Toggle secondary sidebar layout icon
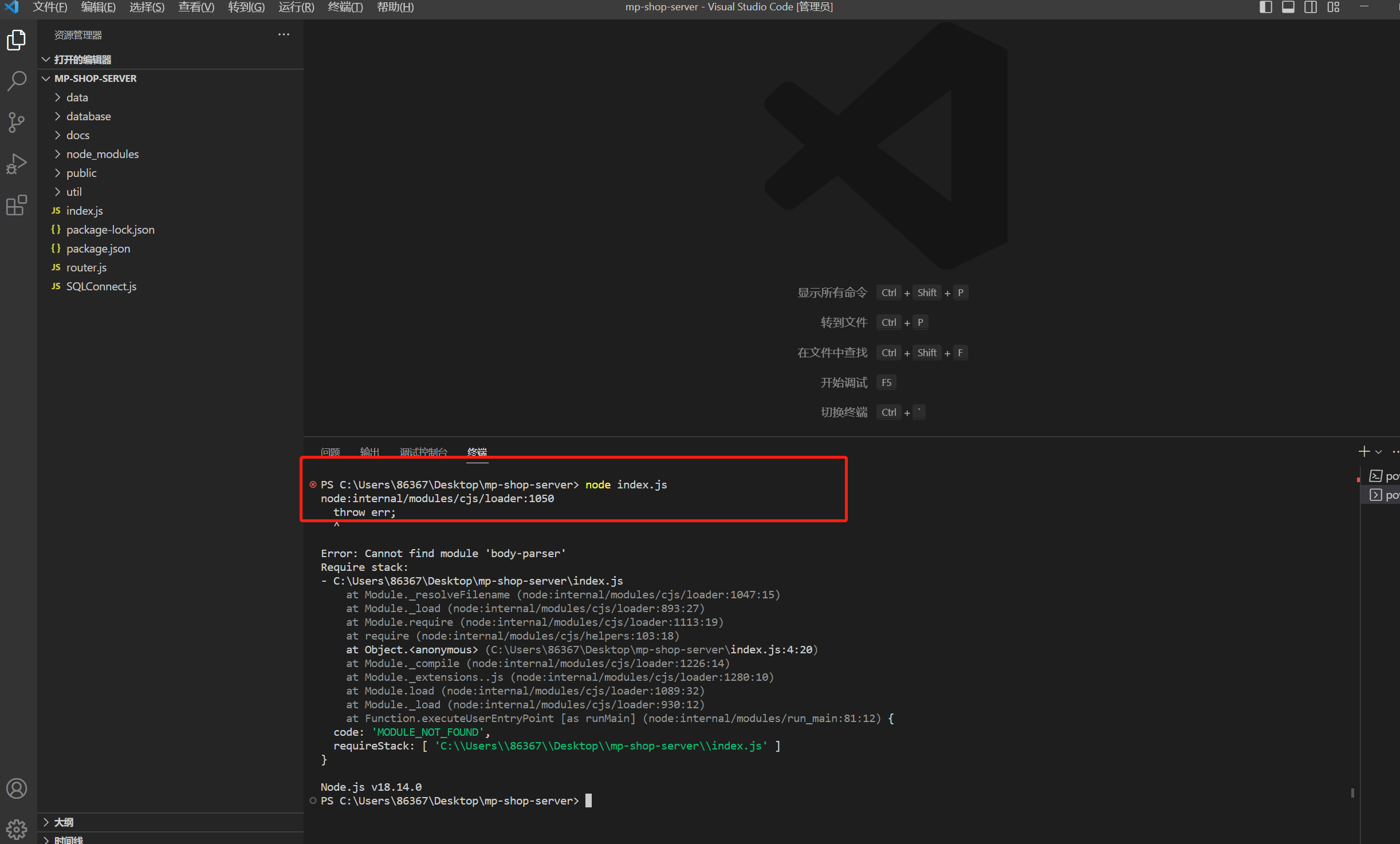The width and height of the screenshot is (1400, 844). pyautogui.click(x=1311, y=7)
